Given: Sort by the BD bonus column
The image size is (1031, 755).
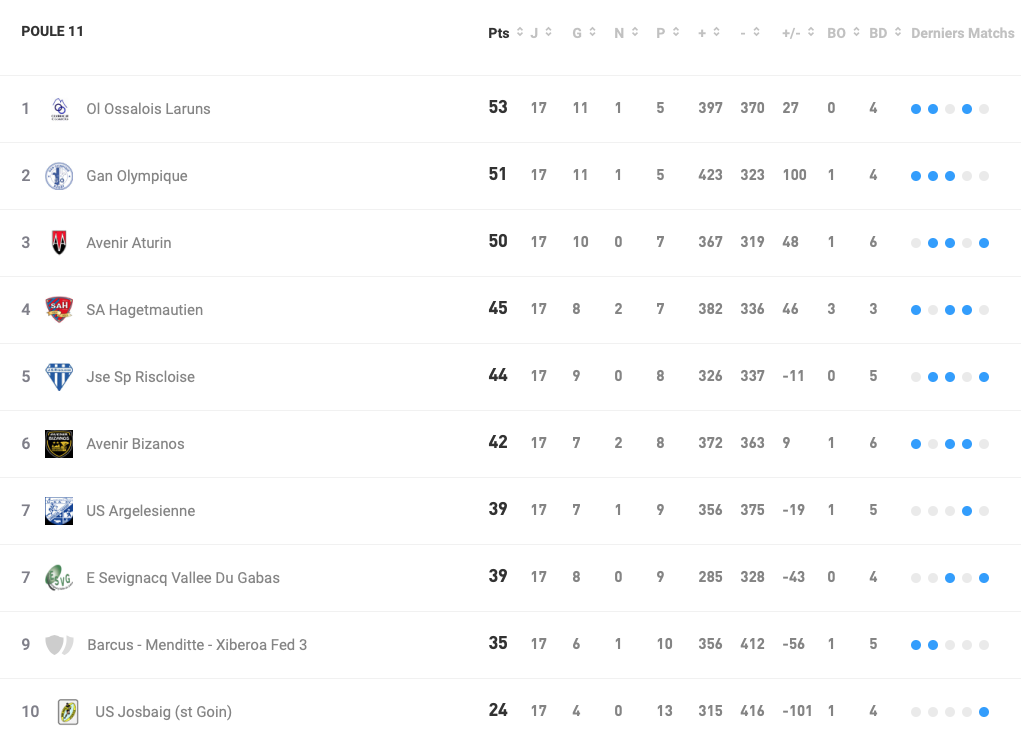Looking at the screenshot, I should point(885,33).
